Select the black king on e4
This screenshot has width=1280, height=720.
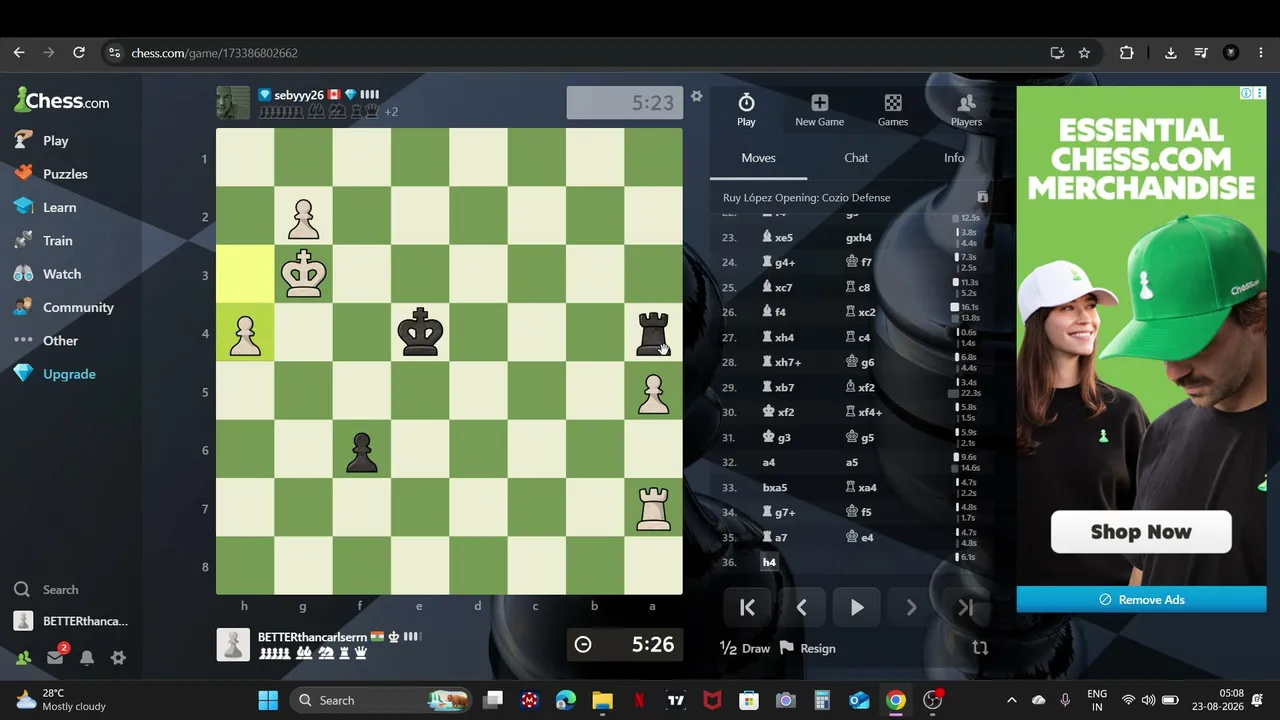click(420, 333)
